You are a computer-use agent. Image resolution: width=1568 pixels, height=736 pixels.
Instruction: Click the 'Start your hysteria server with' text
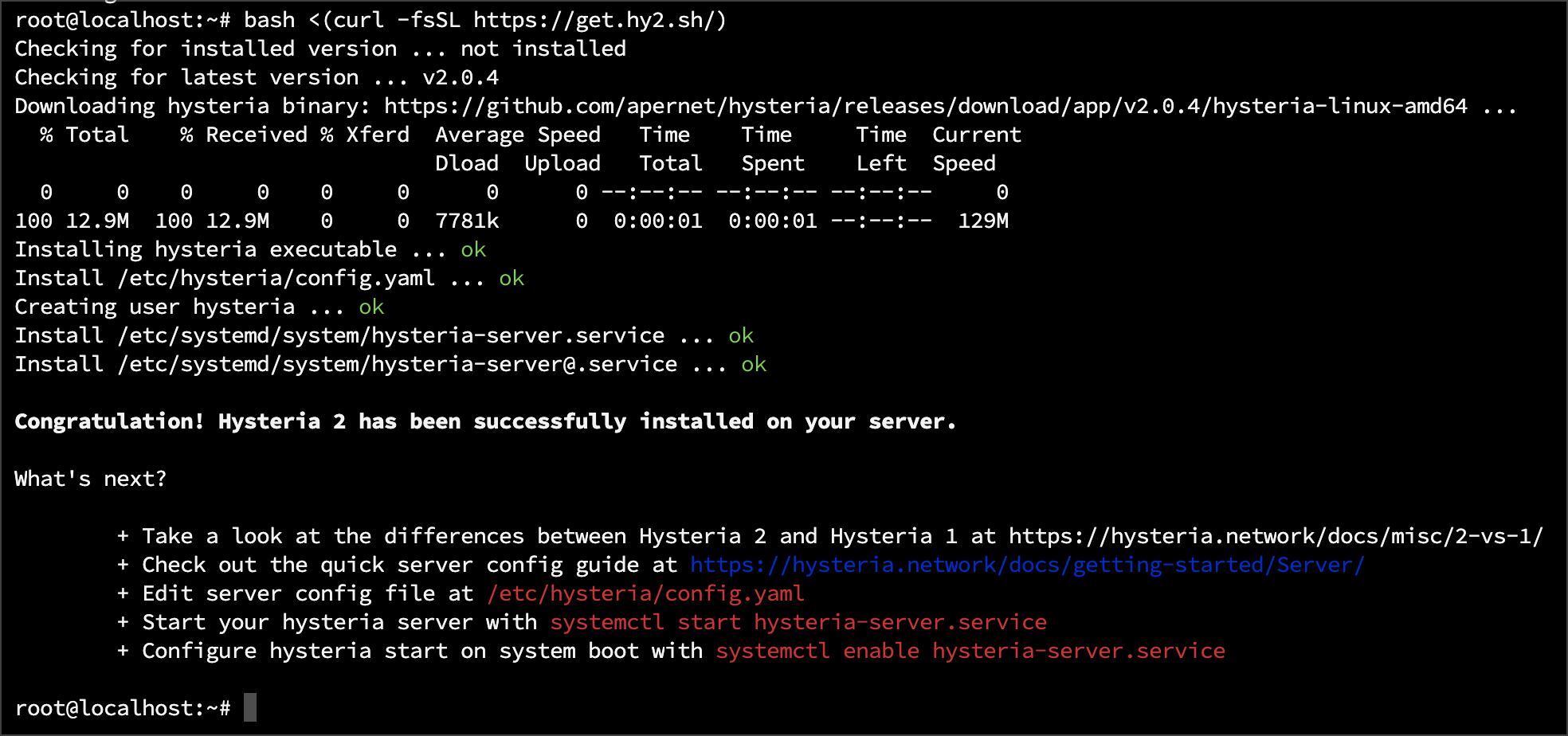[x=339, y=622]
